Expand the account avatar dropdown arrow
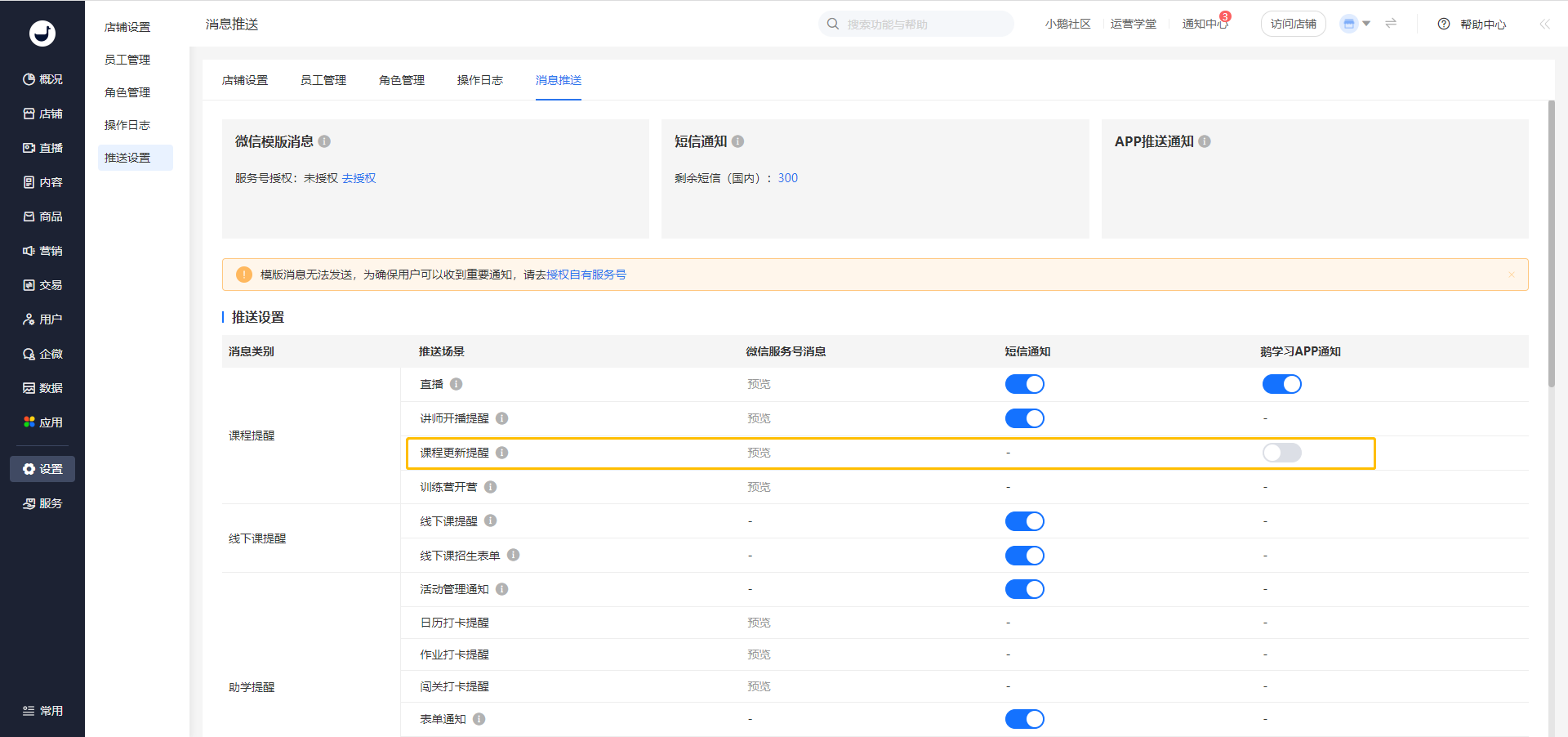The width and height of the screenshot is (1568, 737). tap(1366, 24)
